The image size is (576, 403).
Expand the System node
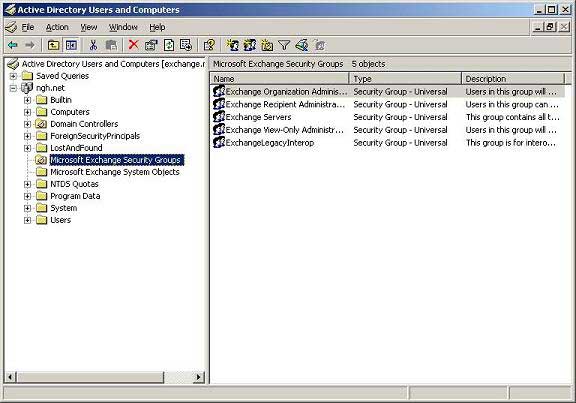pyautogui.click(x=27, y=208)
